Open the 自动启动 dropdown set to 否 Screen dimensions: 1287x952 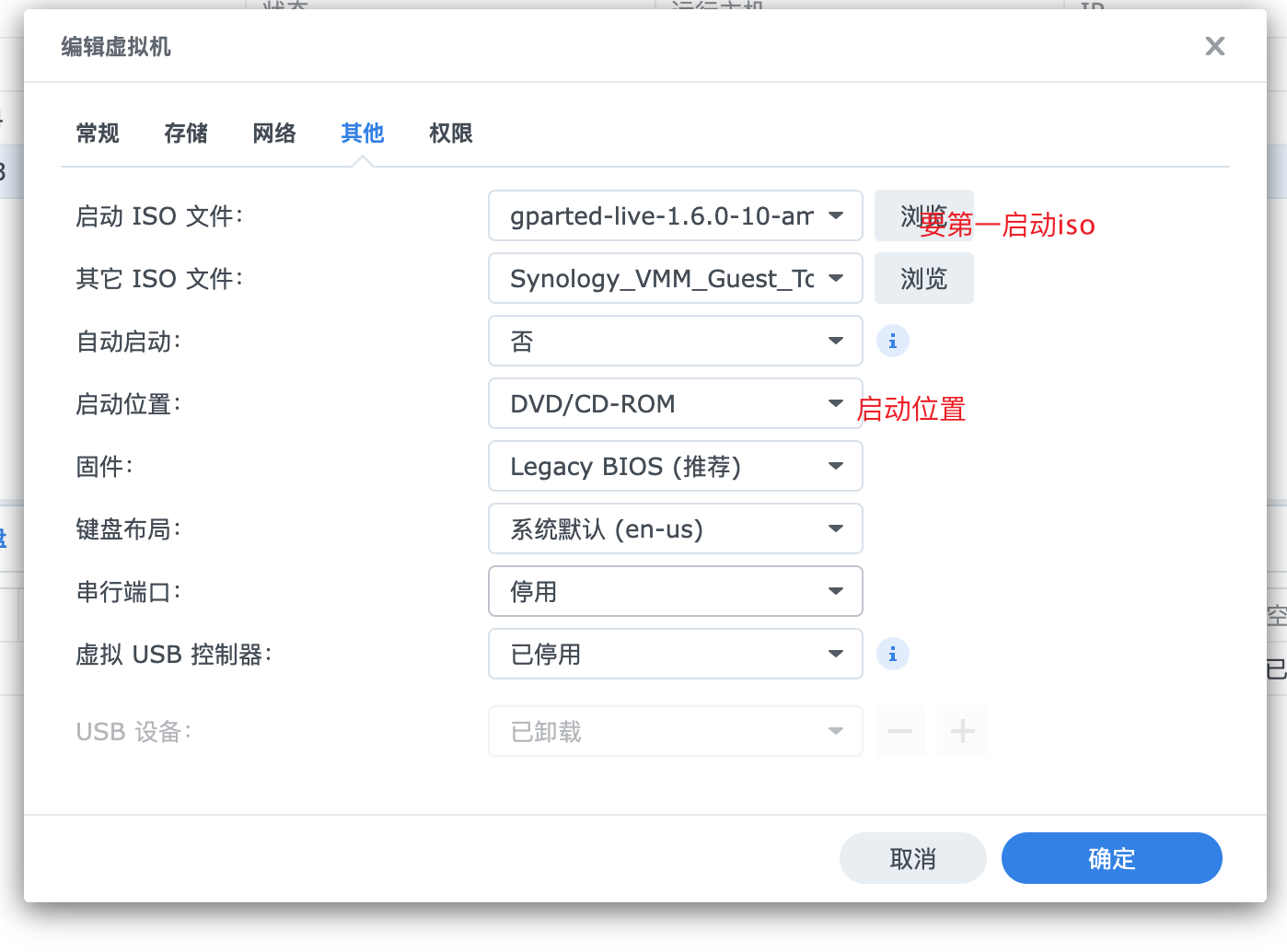coord(675,341)
